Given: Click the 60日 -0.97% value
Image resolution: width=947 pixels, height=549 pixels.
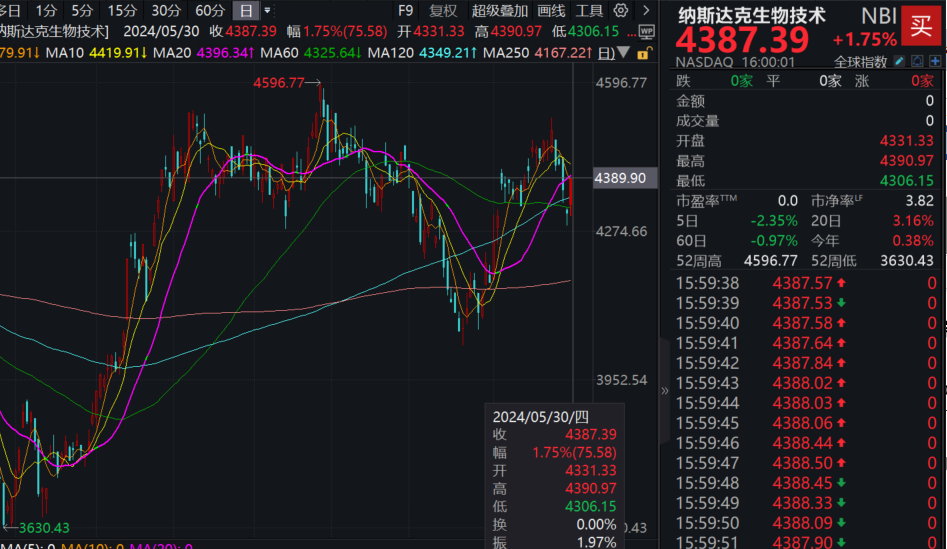Looking at the screenshot, I should point(774,241).
